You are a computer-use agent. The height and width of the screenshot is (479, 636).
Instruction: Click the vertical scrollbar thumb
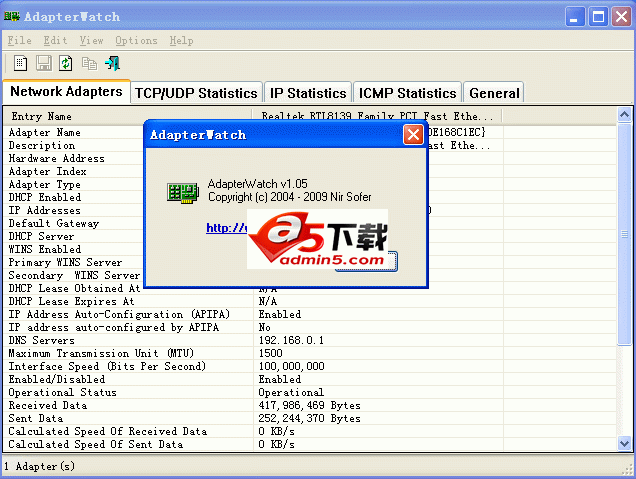[624, 234]
